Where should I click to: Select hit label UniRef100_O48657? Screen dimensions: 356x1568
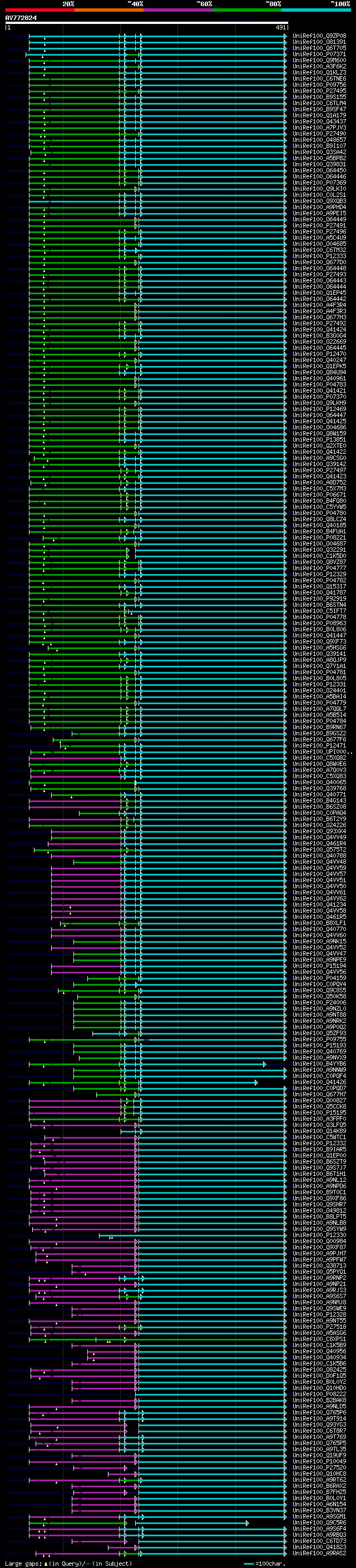[319, 140]
